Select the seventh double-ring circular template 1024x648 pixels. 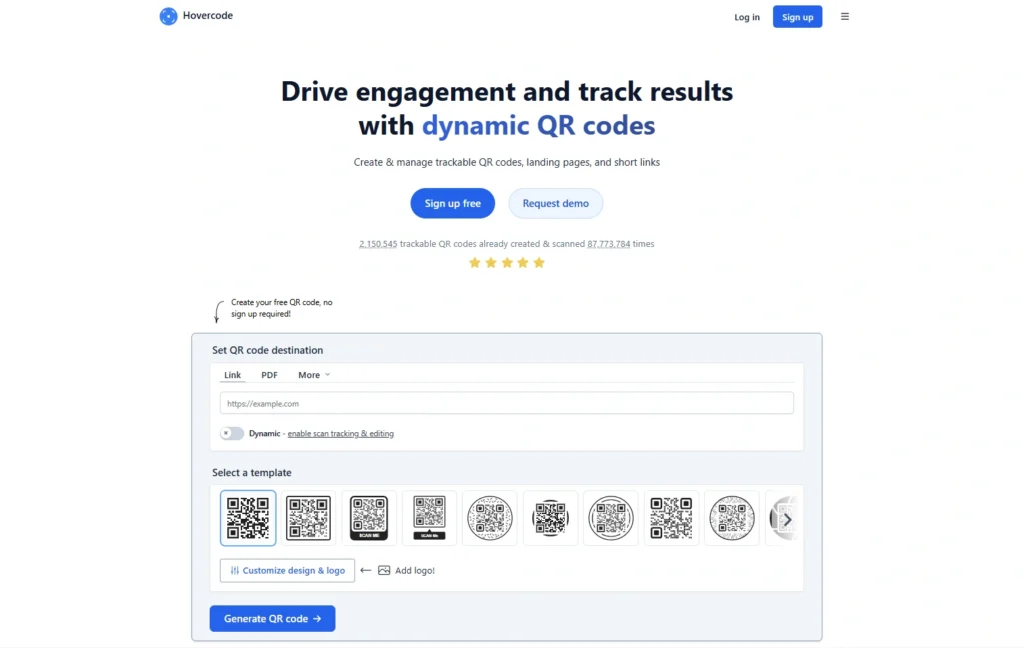[611, 518]
